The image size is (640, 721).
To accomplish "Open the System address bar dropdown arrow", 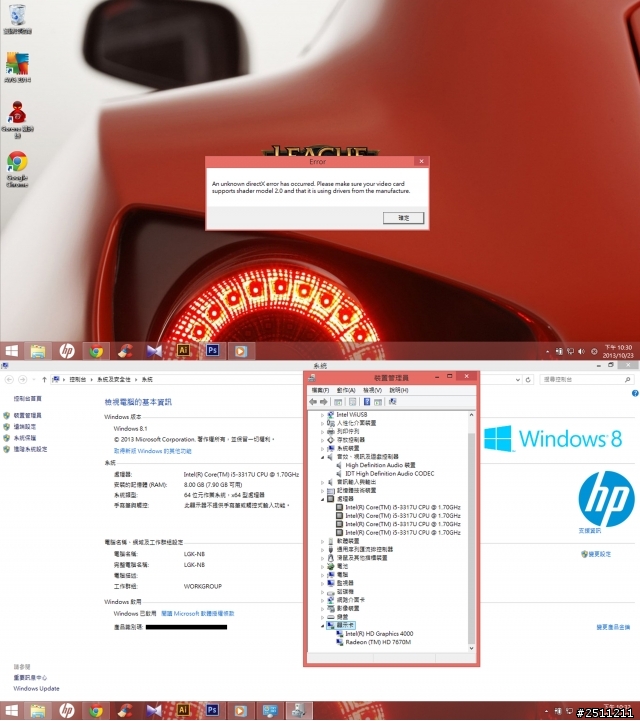I will pyautogui.click(x=518, y=380).
